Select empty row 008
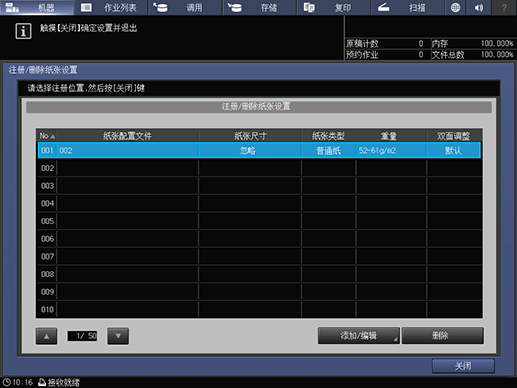This screenshot has width=517, height=388. (x=259, y=274)
